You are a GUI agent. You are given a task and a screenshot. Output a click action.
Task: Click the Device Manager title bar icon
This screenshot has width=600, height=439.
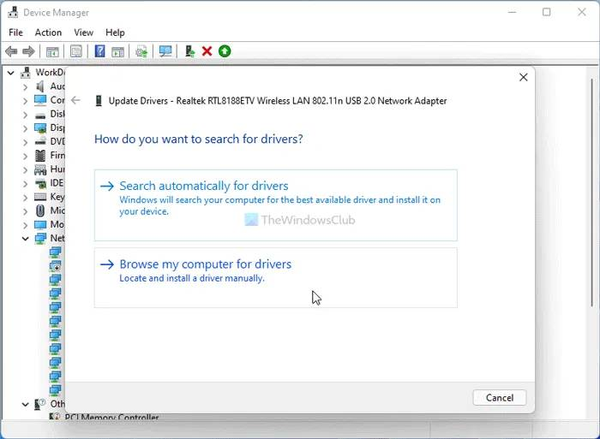pos(13,12)
